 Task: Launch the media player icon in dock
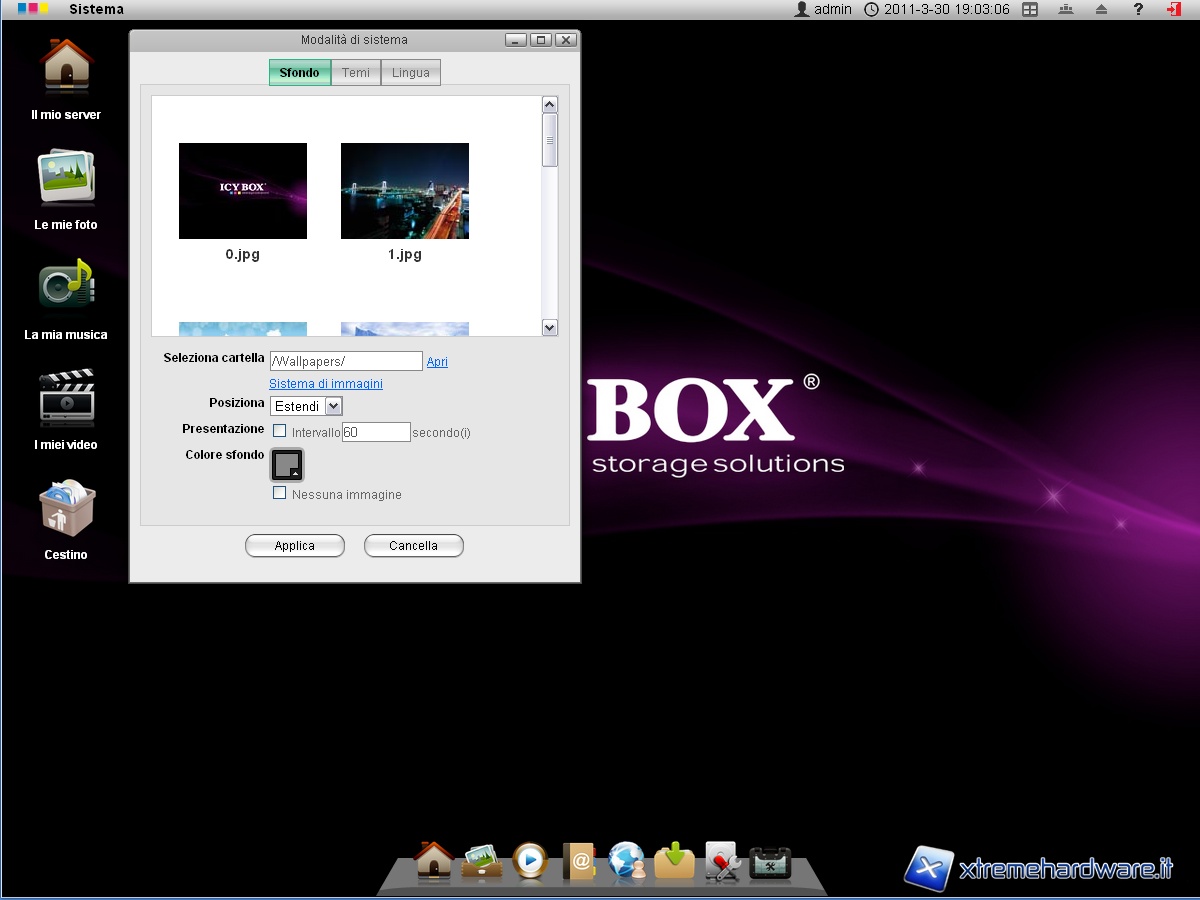click(530, 861)
